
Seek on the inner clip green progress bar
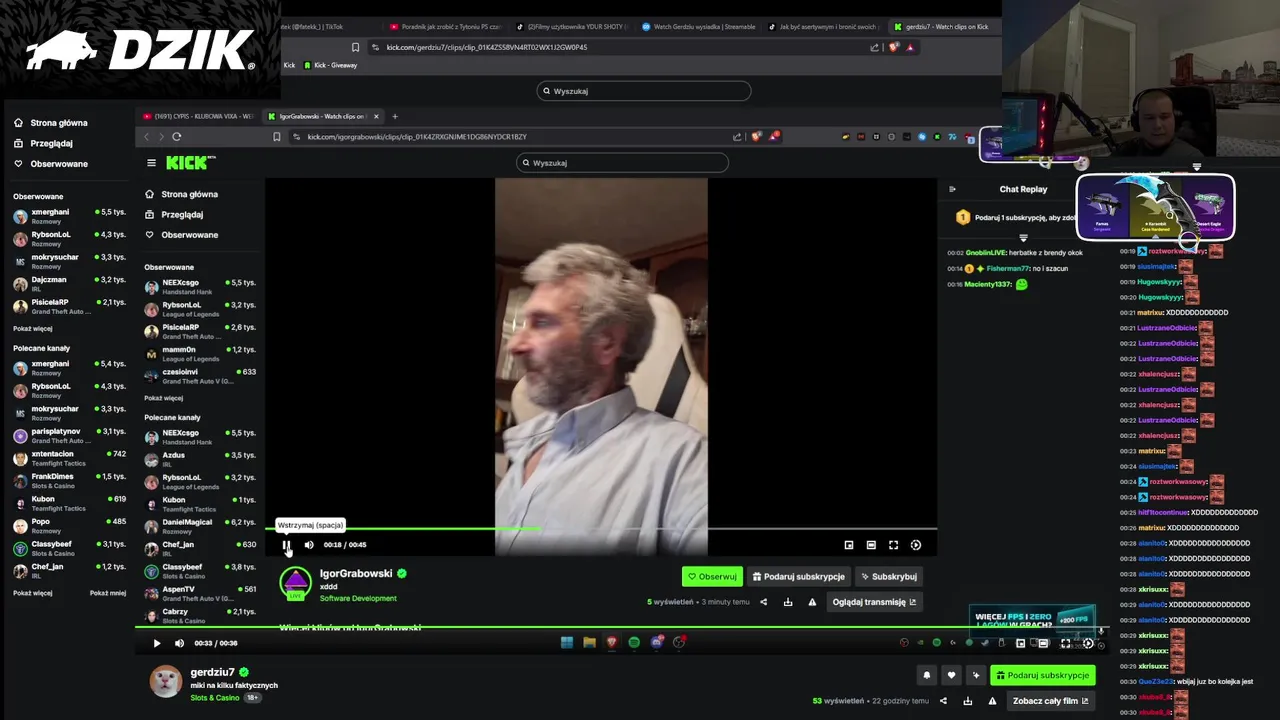[x=601, y=529]
